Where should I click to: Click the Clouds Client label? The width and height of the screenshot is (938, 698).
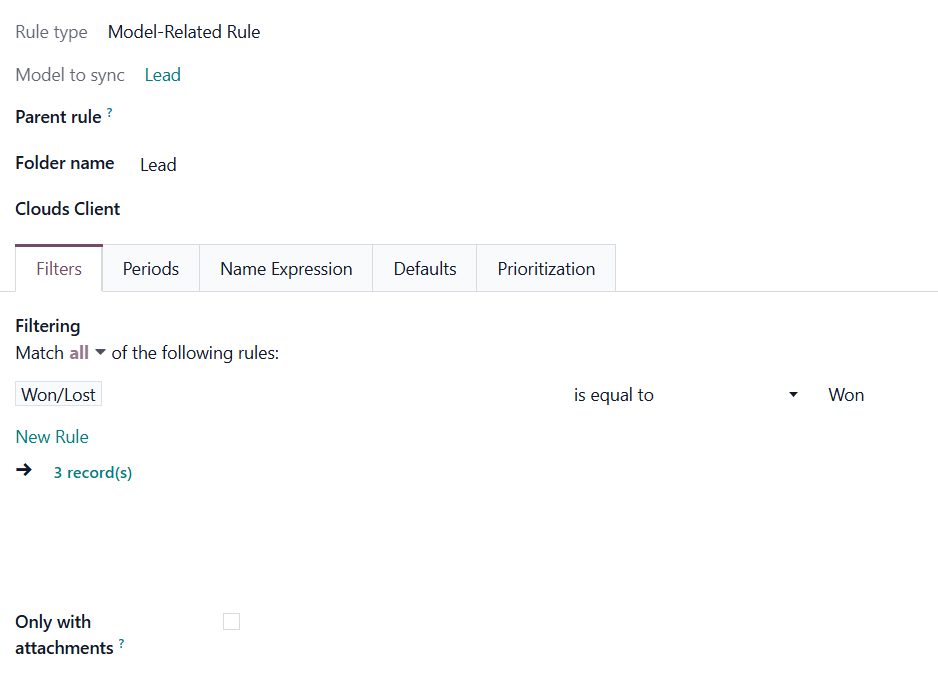click(68, 209)
